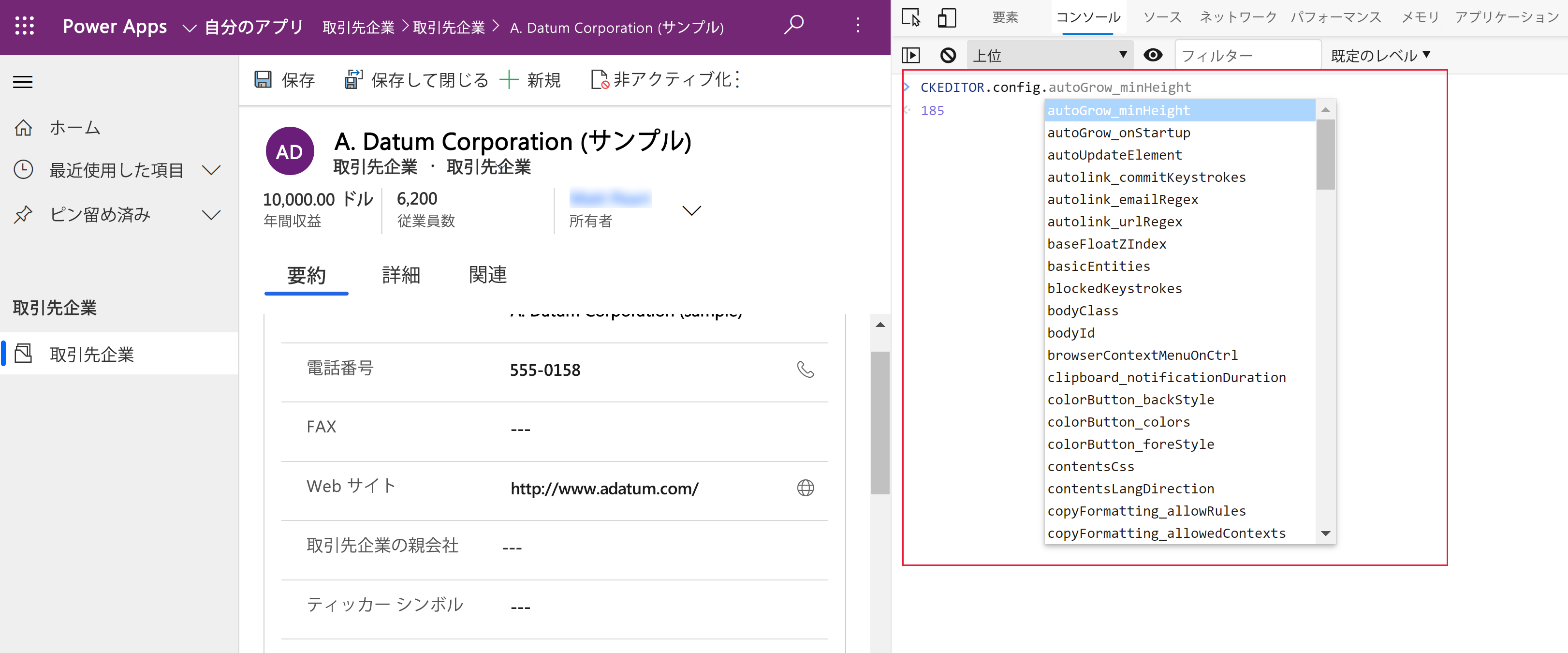Select autoGrow_onStartup suggestion

pos(1180,133)
